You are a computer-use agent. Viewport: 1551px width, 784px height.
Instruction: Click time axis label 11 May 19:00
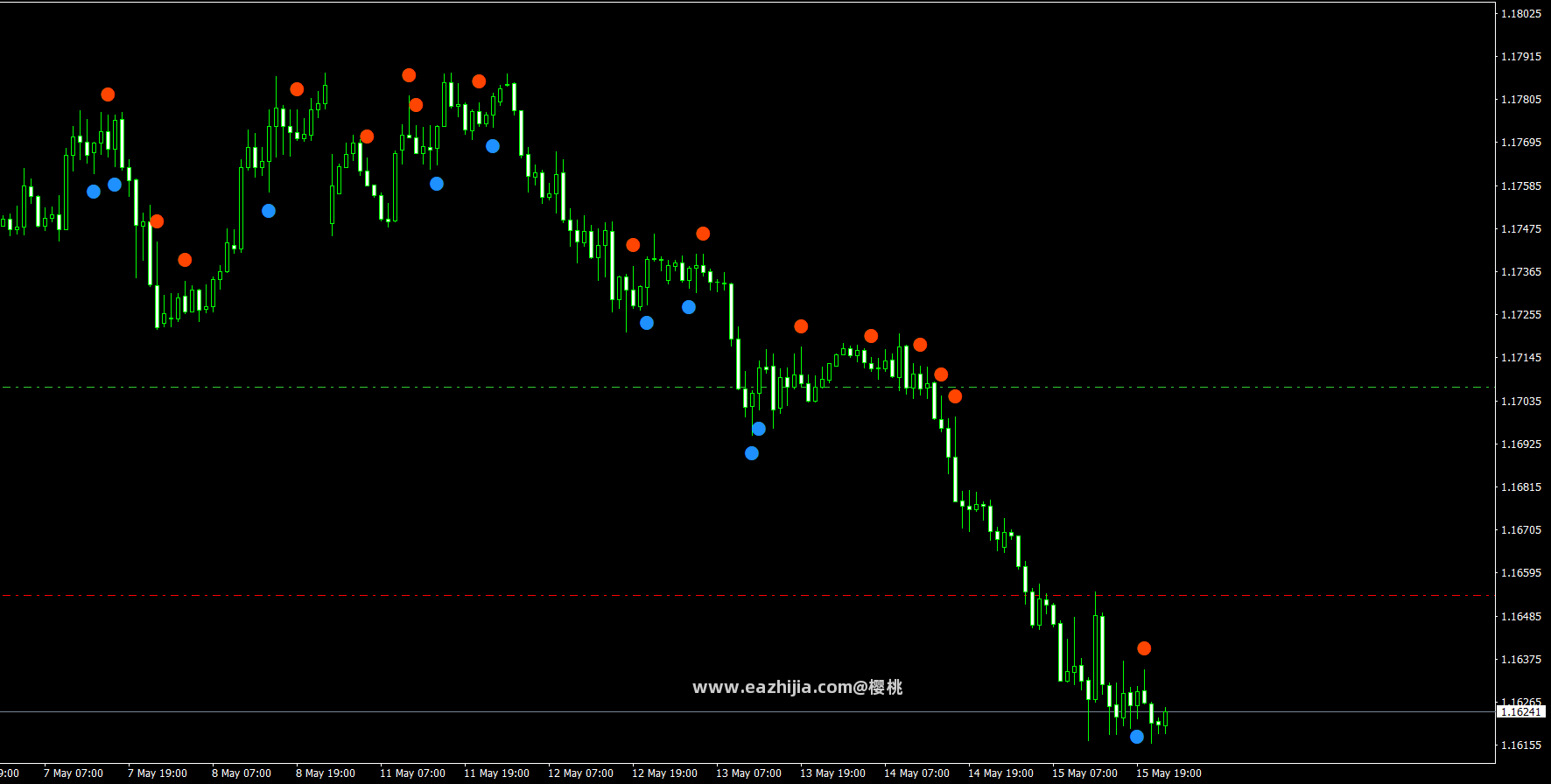coord(496,773)
